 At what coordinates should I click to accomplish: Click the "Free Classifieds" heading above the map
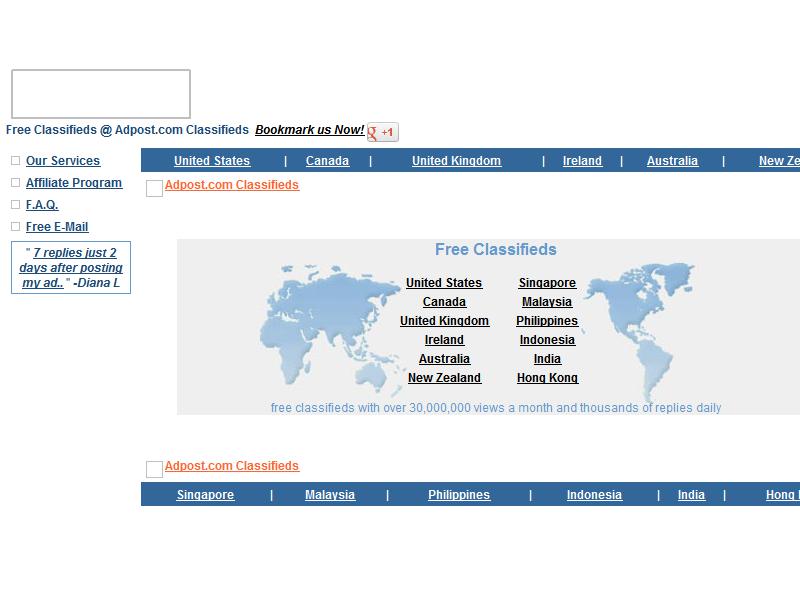[x=496, y=249]
